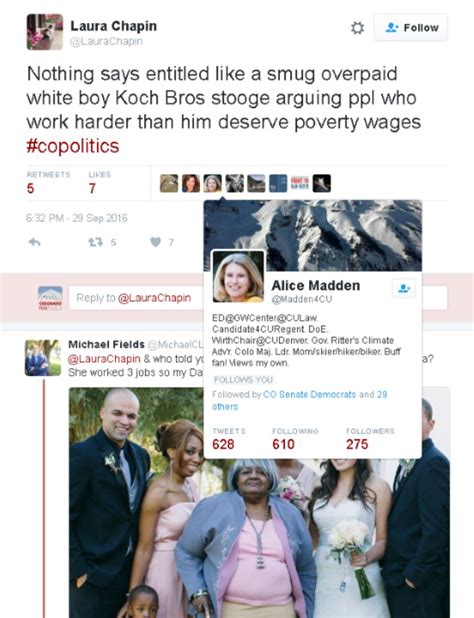Click the retweet icon showing 5

pyautogui.click(x=96, y=242)
